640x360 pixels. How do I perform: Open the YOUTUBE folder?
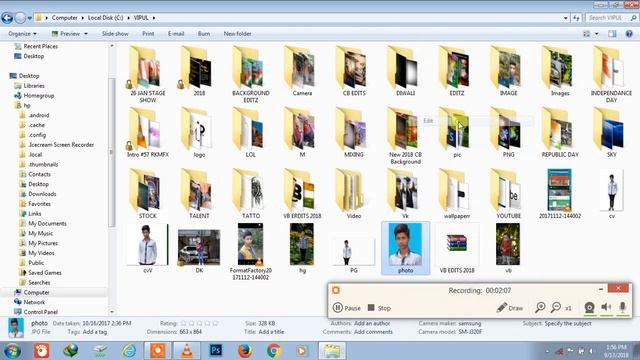[508, 194]
